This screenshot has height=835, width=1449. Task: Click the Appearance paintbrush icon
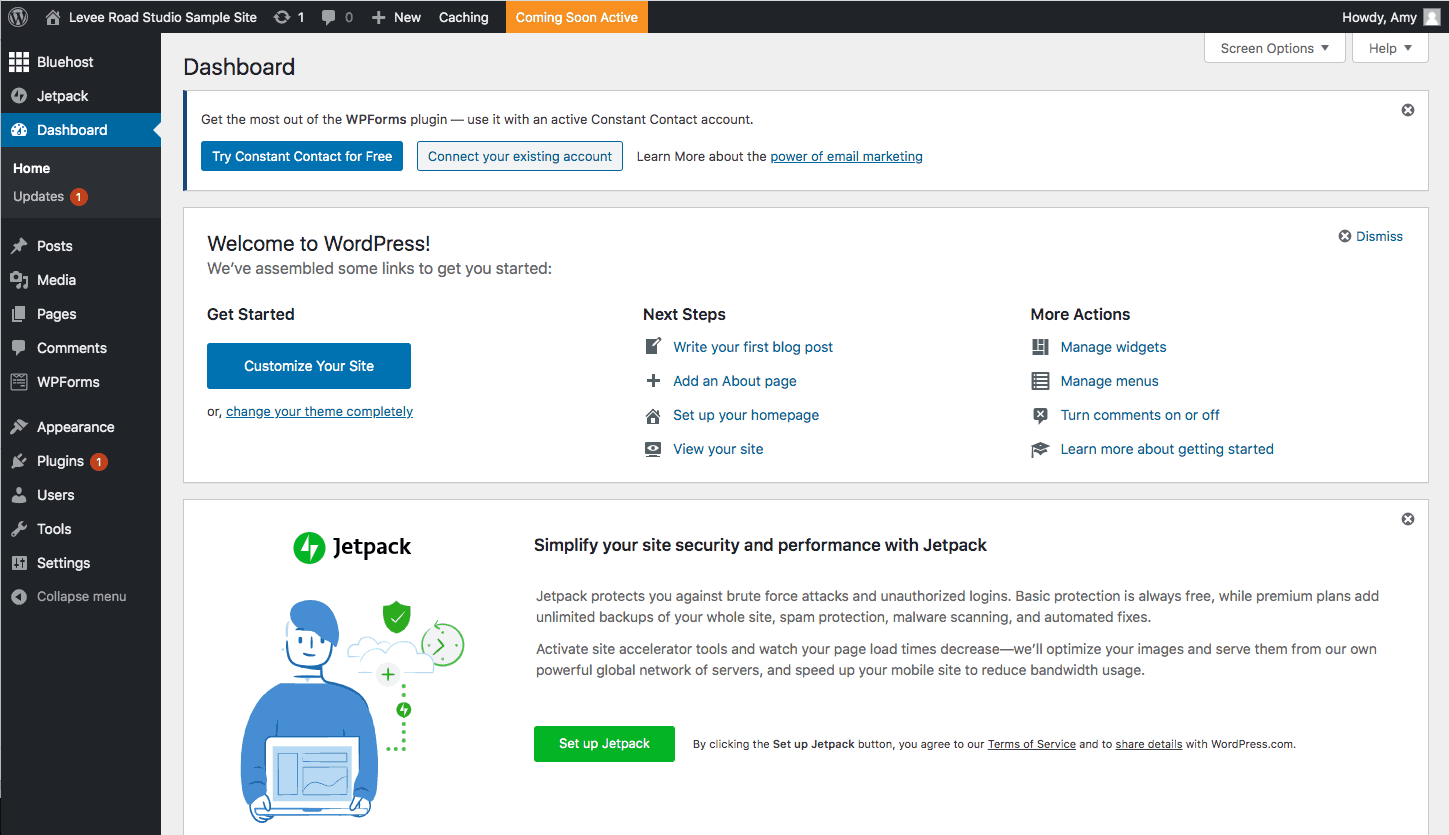click(19, 427)
